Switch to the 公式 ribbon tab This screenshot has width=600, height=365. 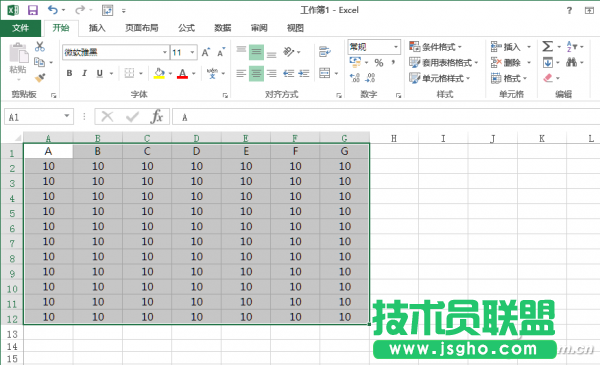point(186,28)
